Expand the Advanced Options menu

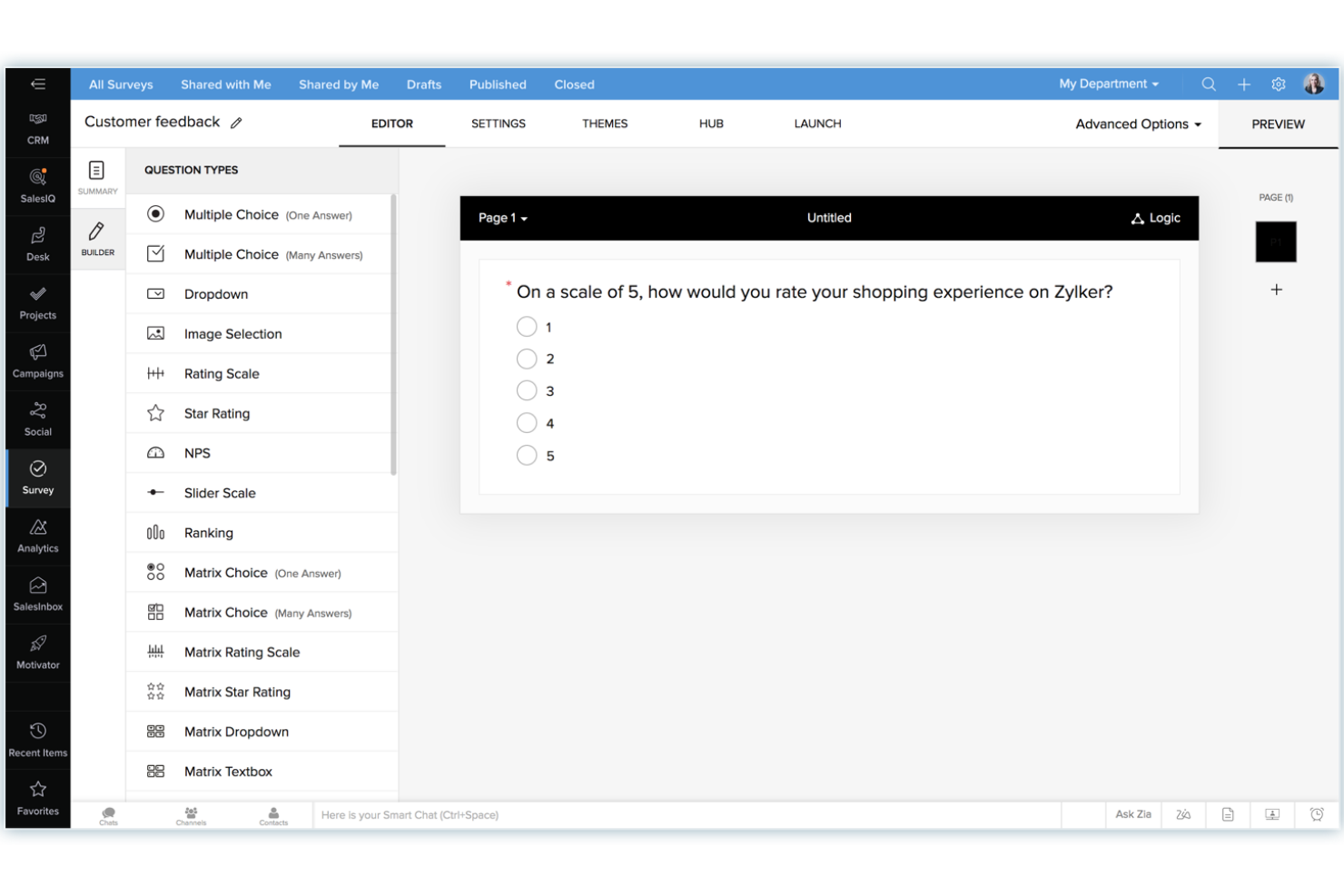(x=1138, y=123)
